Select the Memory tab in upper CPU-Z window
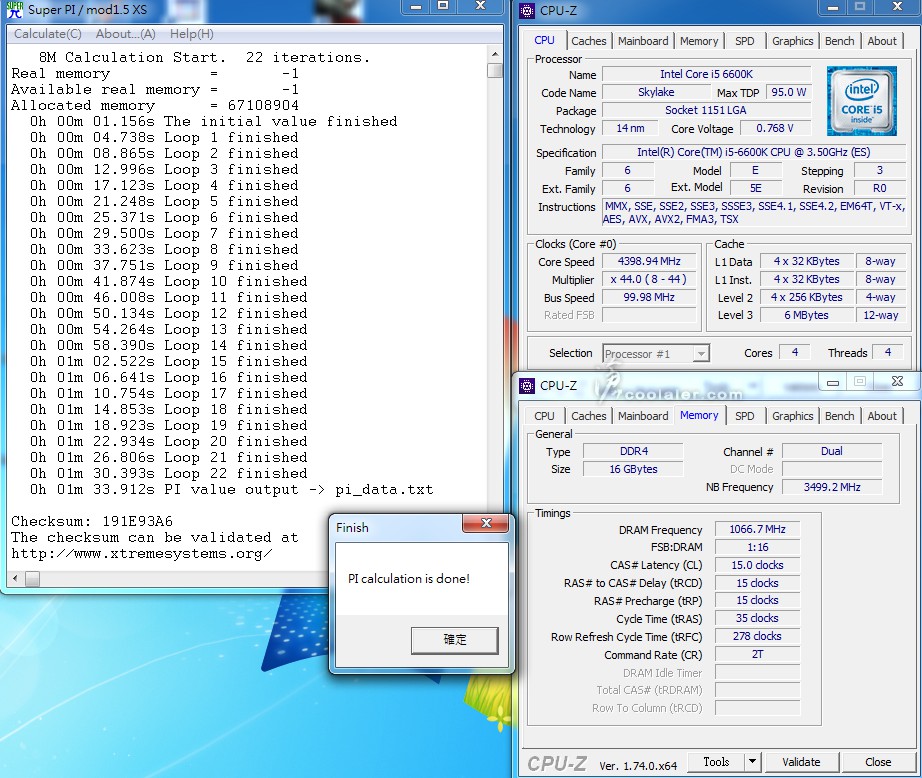 coord(699,41)
